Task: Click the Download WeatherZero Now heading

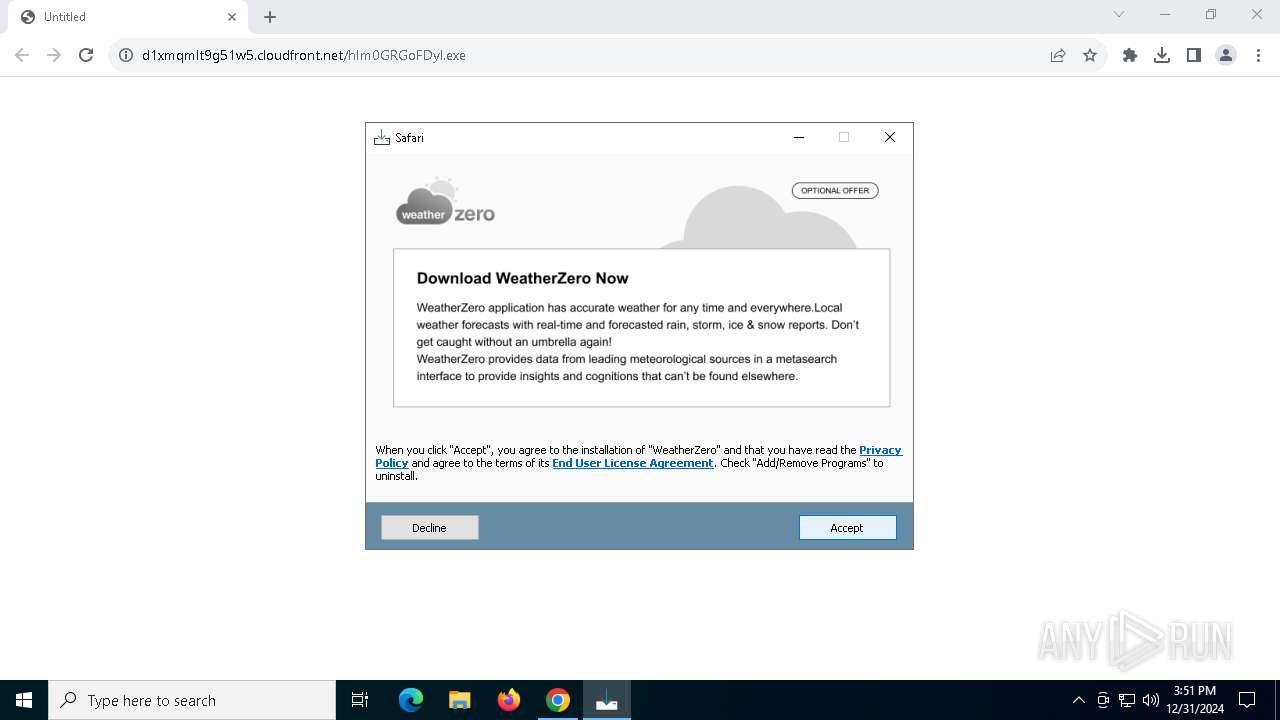Action: click(522, 278)
